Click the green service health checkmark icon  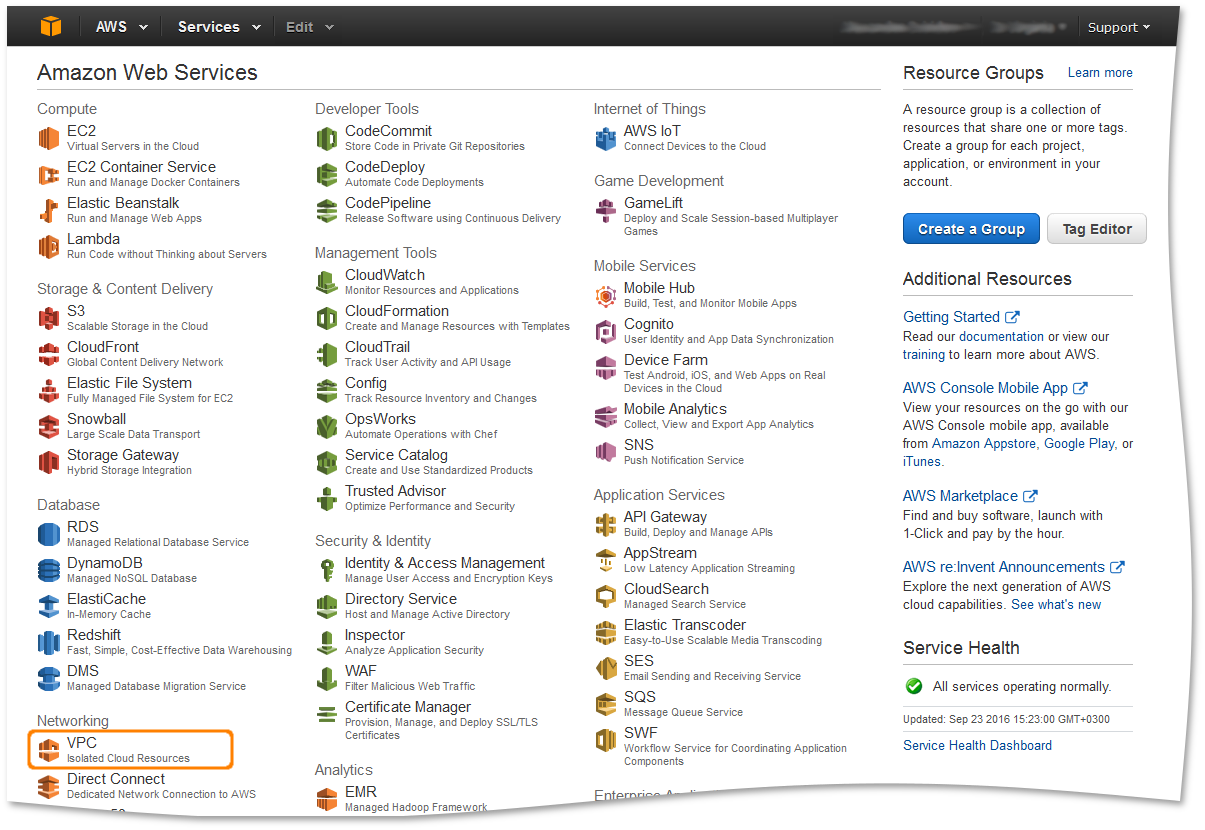(x=913, y=686)
